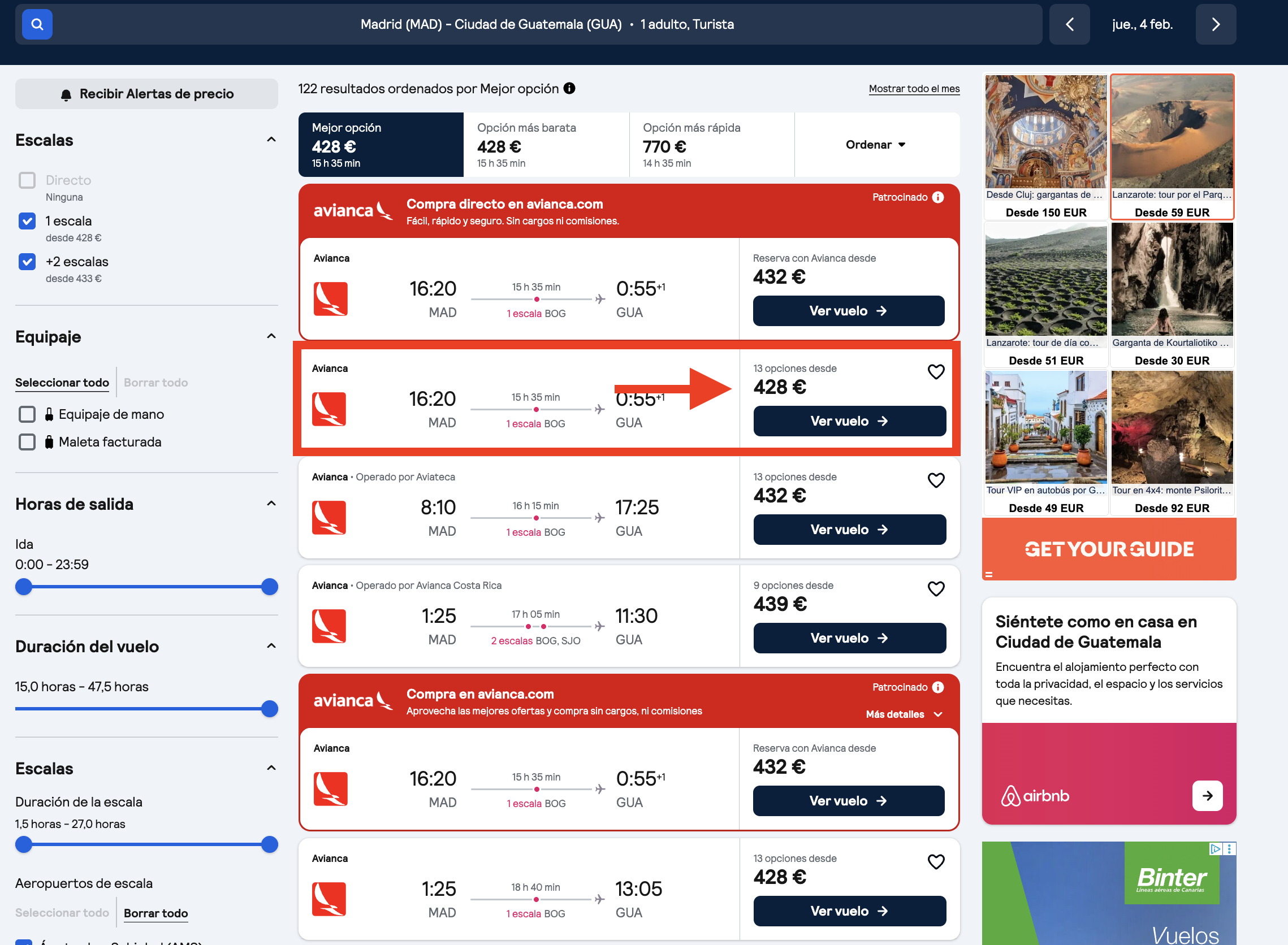Click info icon beside Mejor opción results
Image resolution: width=1288 pixels, height=945 pixels.
(x=569, y=88)
